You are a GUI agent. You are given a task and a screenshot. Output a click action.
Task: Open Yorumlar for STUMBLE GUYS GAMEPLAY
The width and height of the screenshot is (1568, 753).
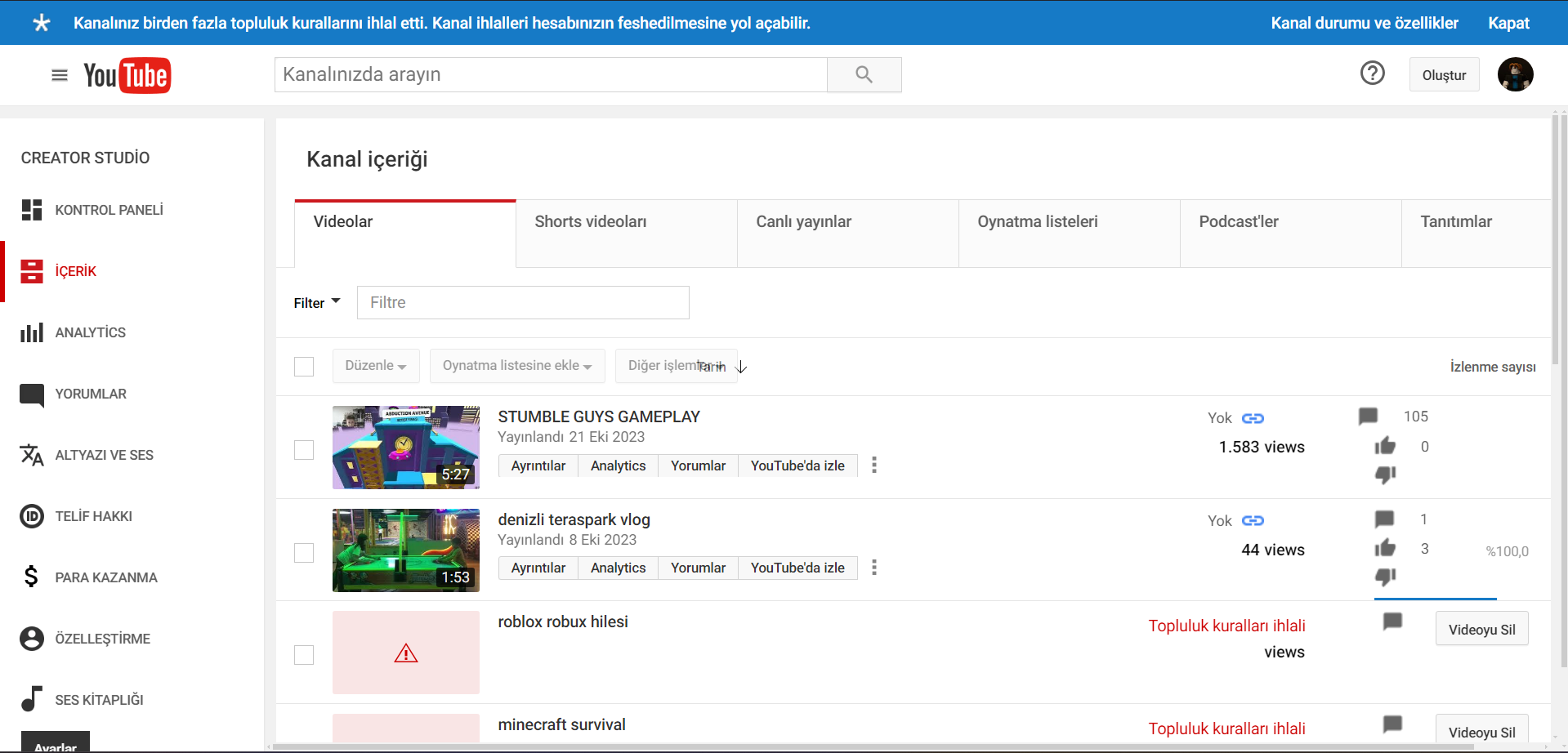698,466
